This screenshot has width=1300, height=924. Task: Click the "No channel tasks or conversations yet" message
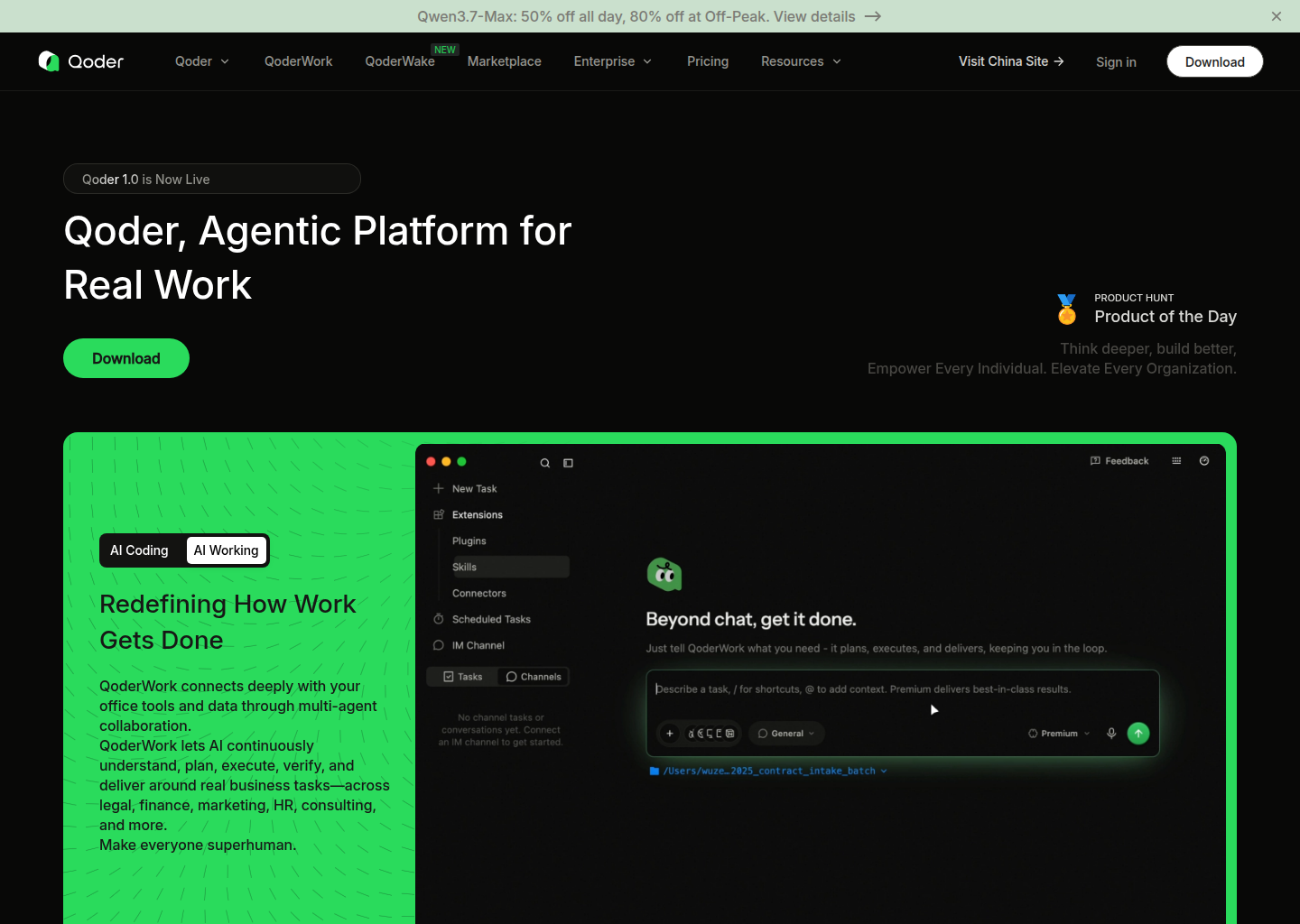pyautogui.click(x=500, y=730)
